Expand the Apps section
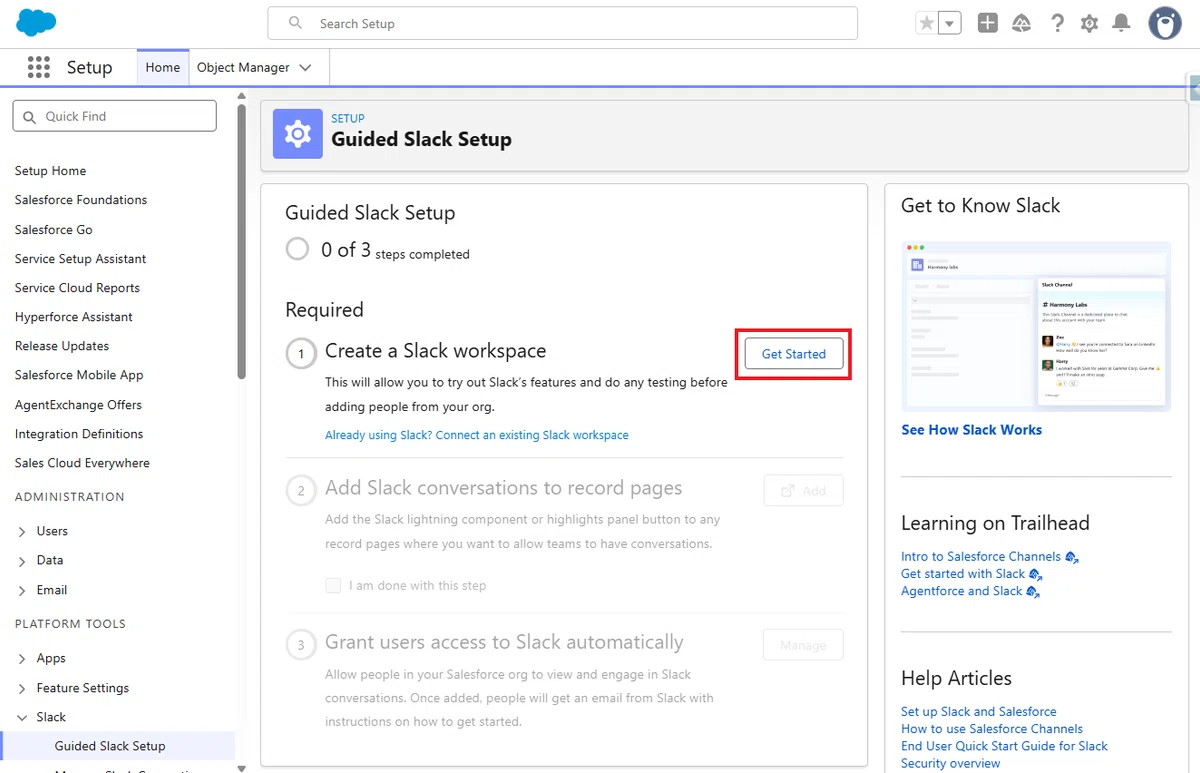 22,658
